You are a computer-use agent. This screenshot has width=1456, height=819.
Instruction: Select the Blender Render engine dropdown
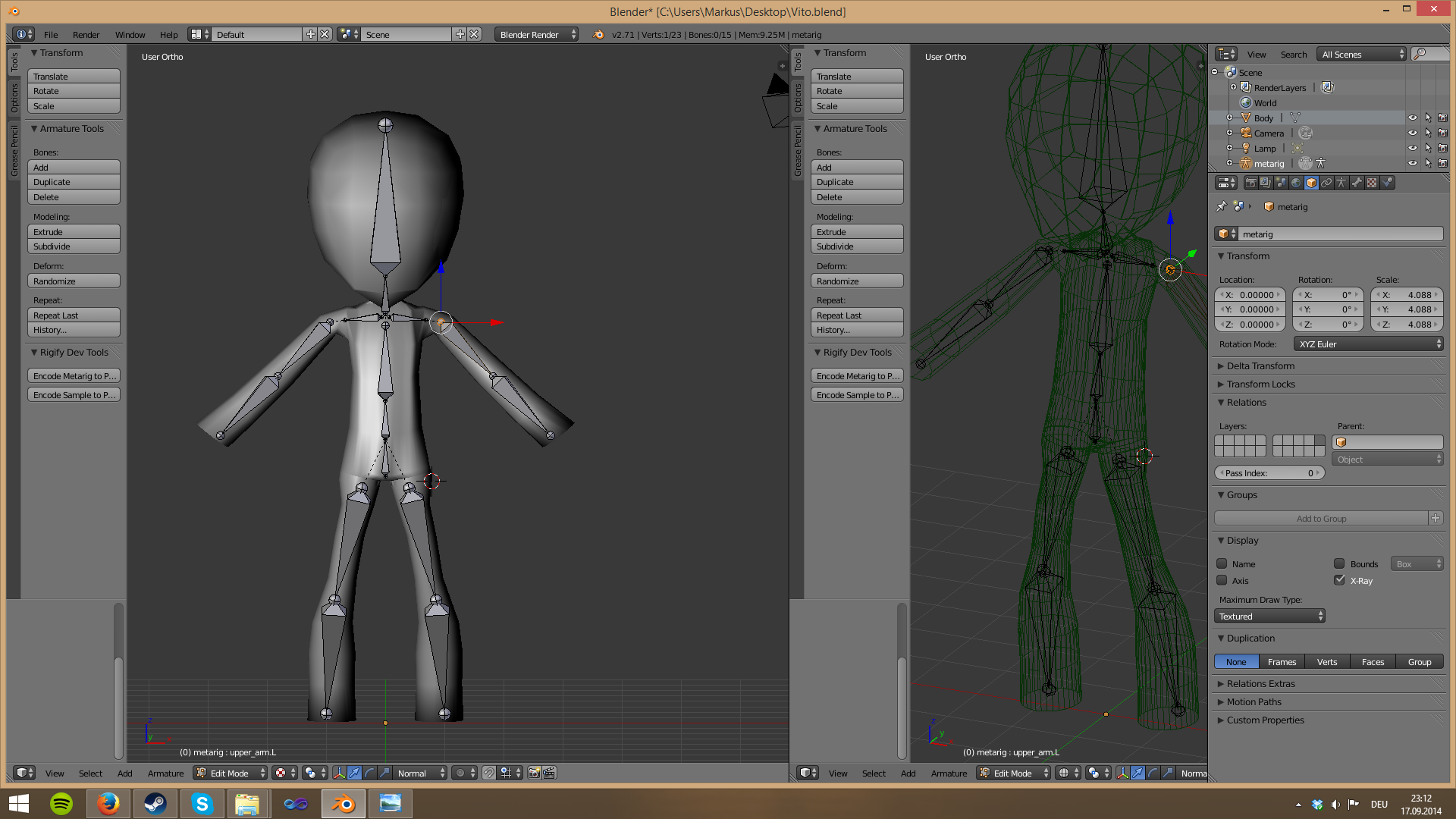(x=537, y=34)
